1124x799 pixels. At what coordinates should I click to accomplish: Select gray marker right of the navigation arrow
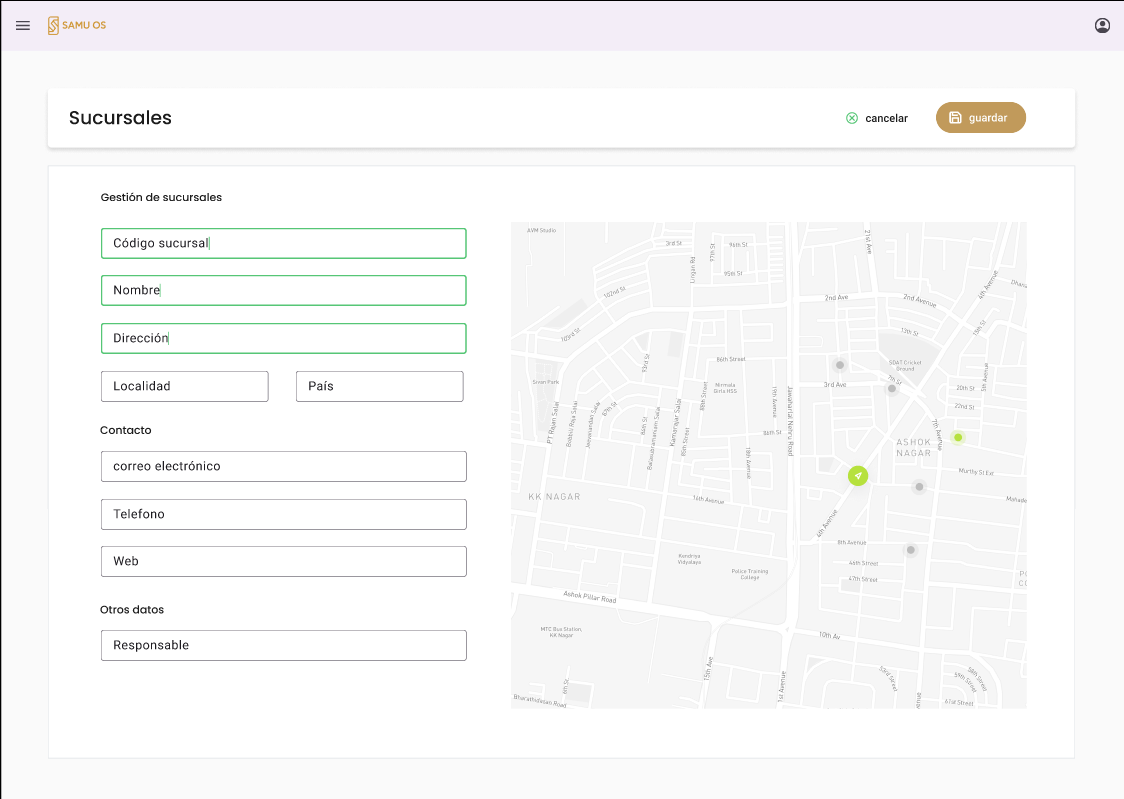pos(919,487)
